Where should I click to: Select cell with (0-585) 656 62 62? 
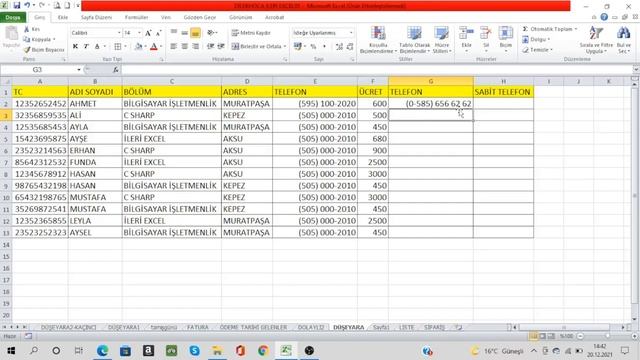point(431,104)
